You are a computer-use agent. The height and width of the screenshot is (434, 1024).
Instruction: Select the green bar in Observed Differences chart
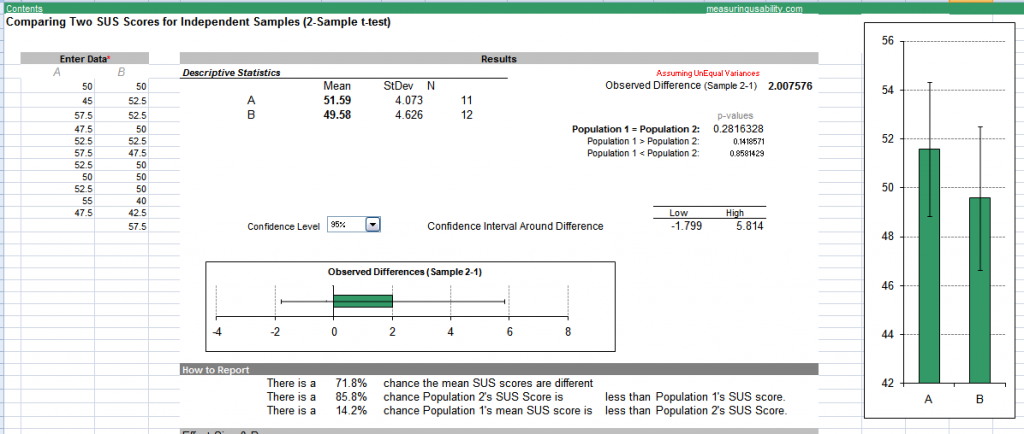coord(363,301)
